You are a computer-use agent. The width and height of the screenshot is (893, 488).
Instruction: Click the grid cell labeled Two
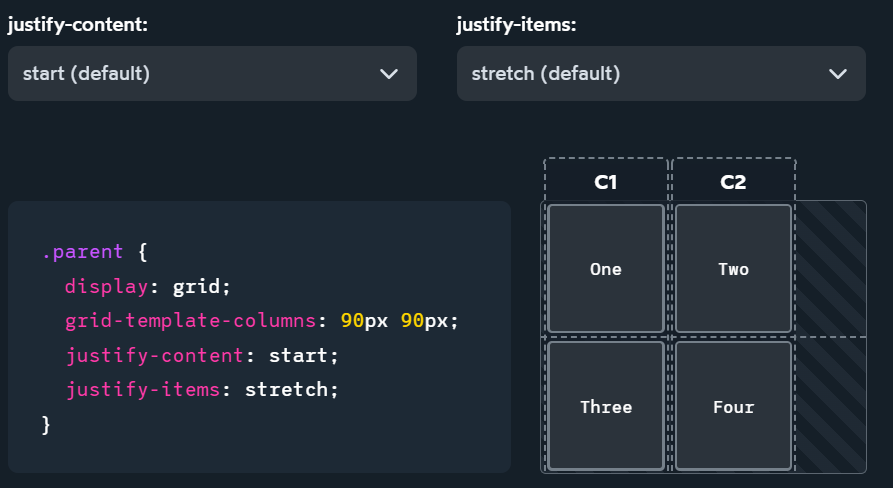733,269
